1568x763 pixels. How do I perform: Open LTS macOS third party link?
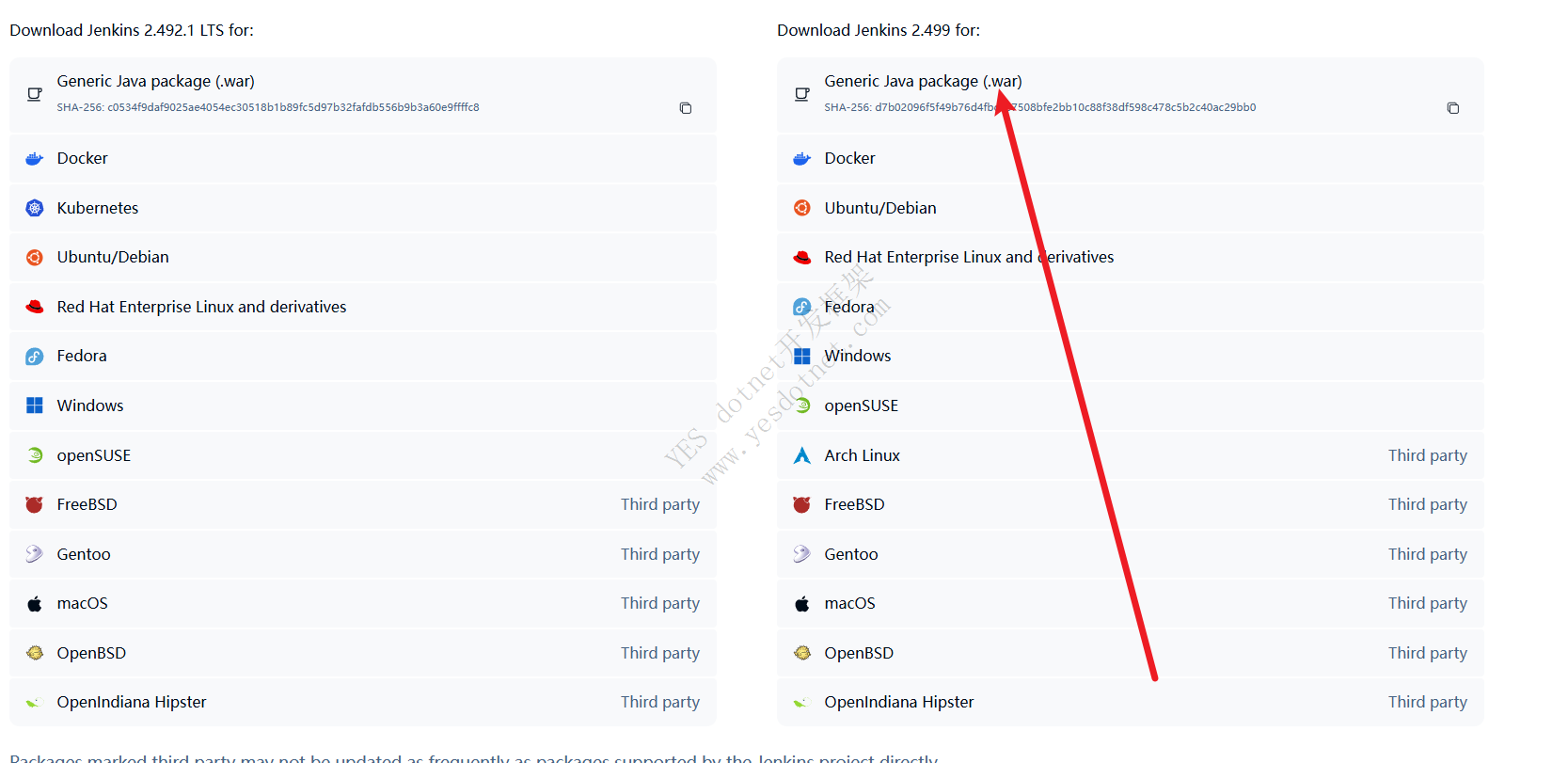click(363, 603)
